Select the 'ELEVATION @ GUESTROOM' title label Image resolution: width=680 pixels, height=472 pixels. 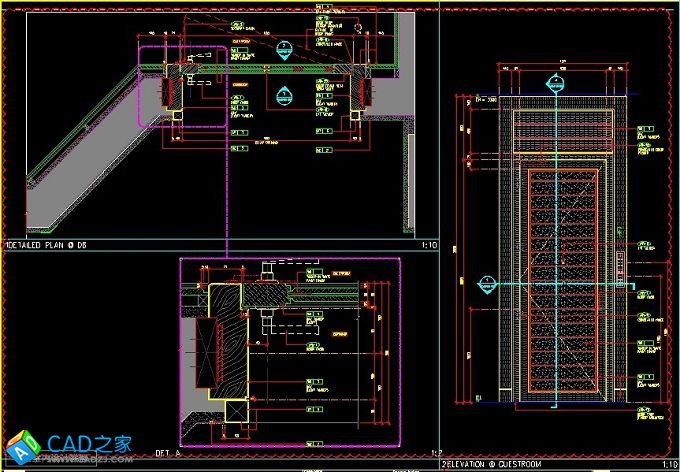point(497,465)
